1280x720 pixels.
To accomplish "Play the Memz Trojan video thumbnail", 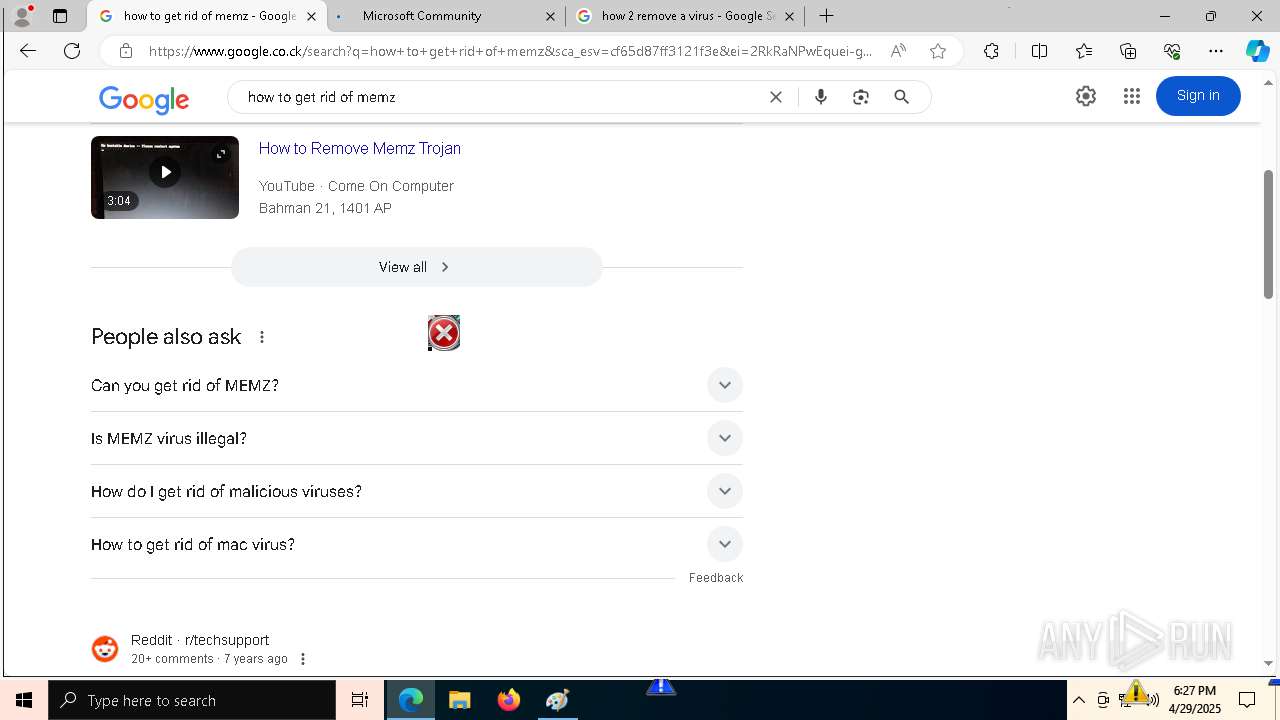I will coord(165,177).
